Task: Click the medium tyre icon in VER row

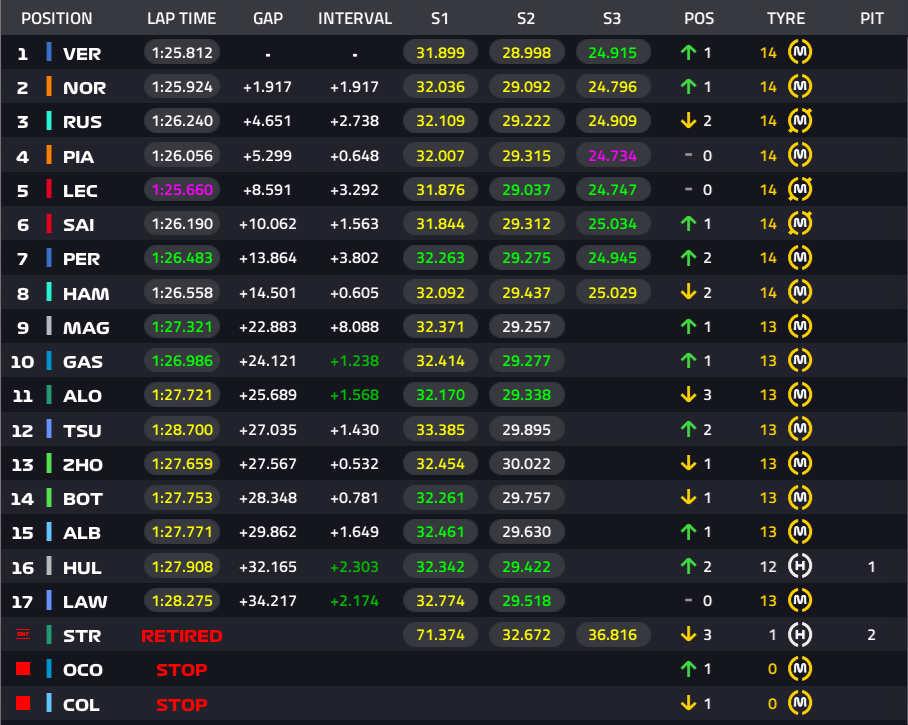Action: click(800, 52)
